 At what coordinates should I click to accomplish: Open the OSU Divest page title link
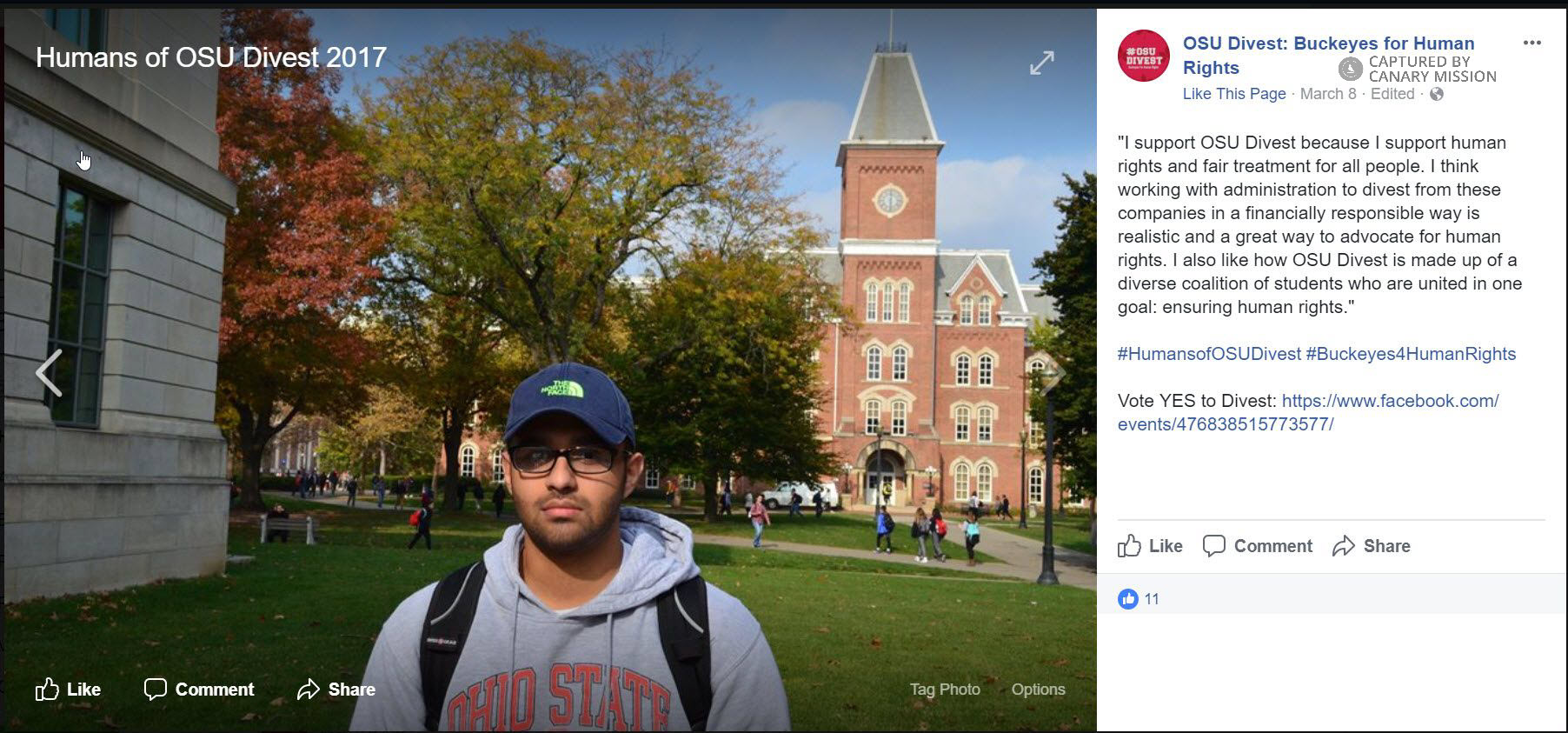1328,43
